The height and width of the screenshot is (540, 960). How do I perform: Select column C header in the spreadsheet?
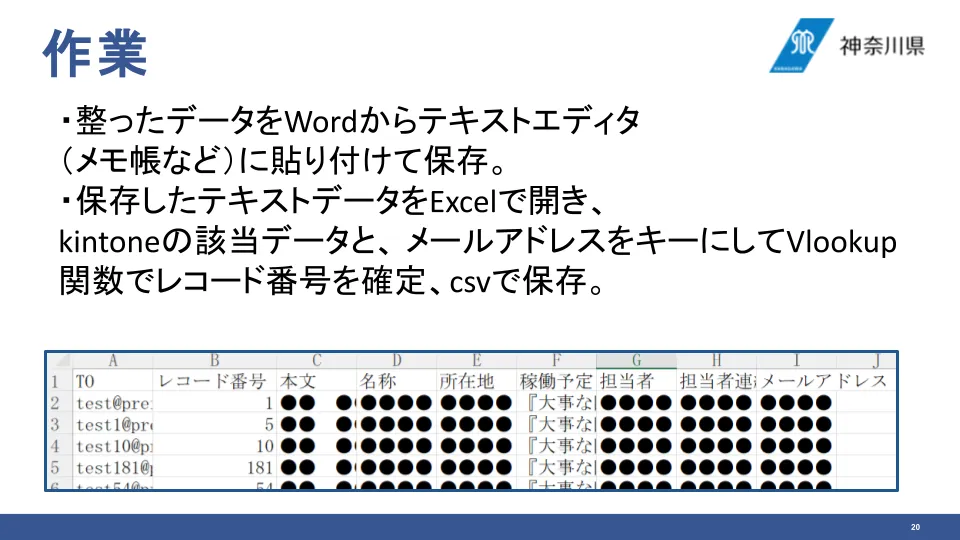(x=317, y=360)
